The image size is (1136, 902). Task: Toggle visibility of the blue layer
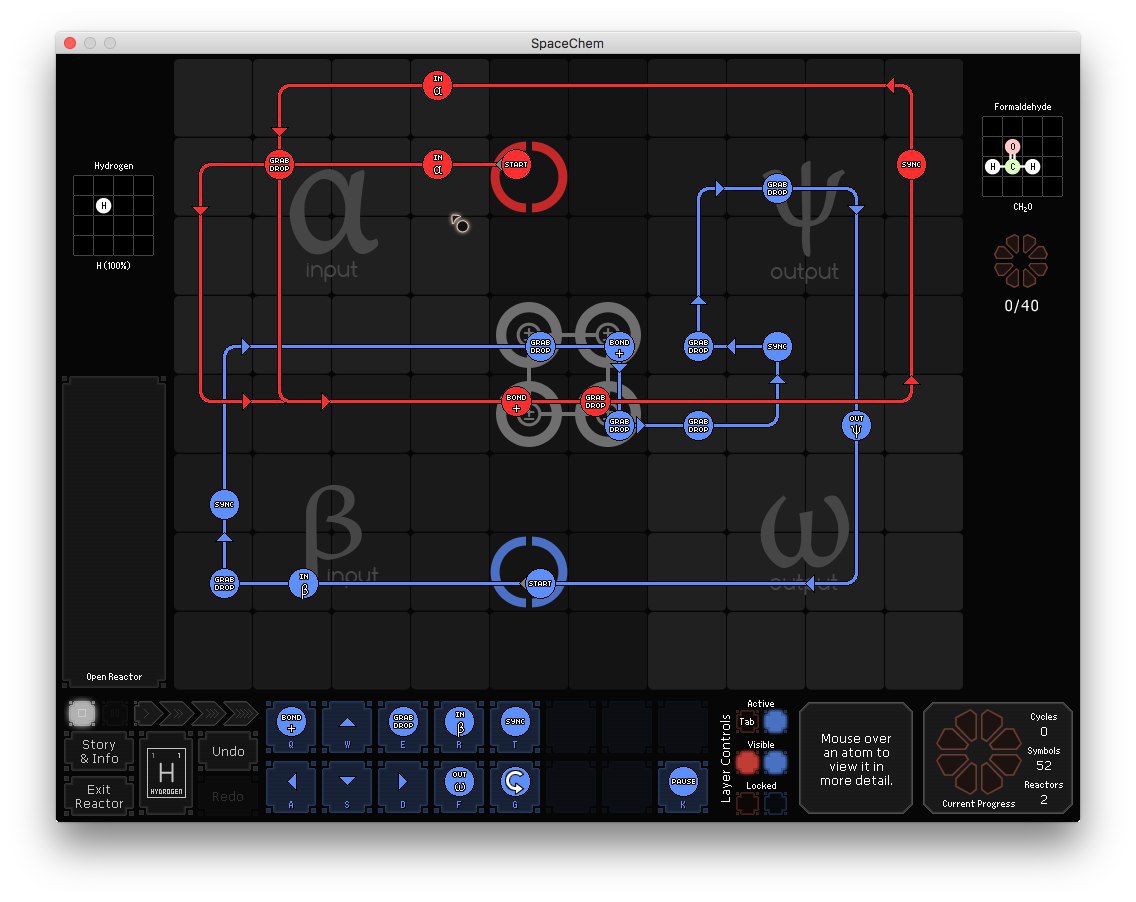pos(774,762)
